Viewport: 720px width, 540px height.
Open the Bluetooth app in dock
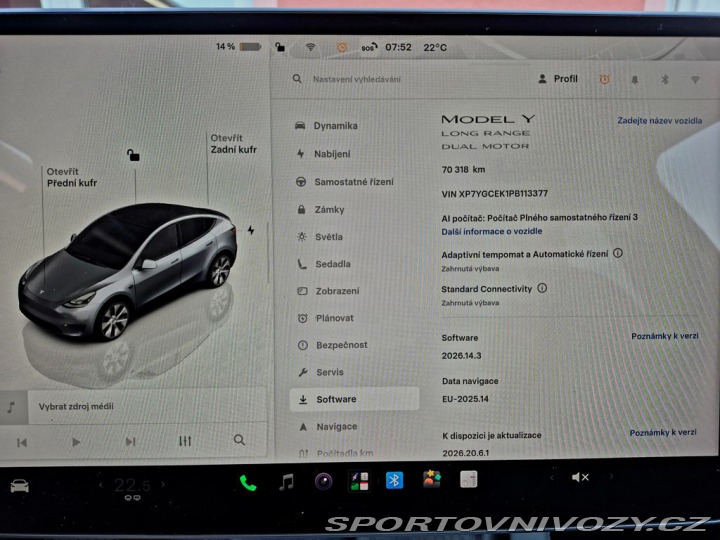(x=394, y=480)
